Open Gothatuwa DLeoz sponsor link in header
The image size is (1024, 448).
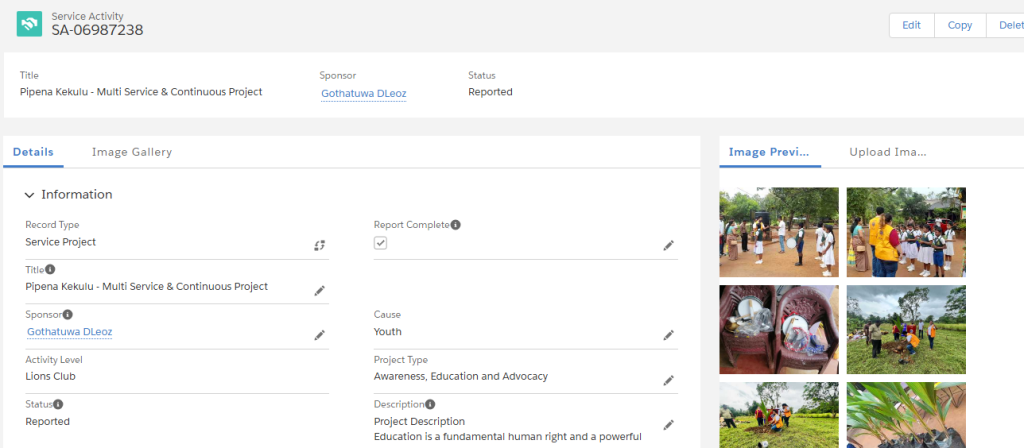(364, 94)
